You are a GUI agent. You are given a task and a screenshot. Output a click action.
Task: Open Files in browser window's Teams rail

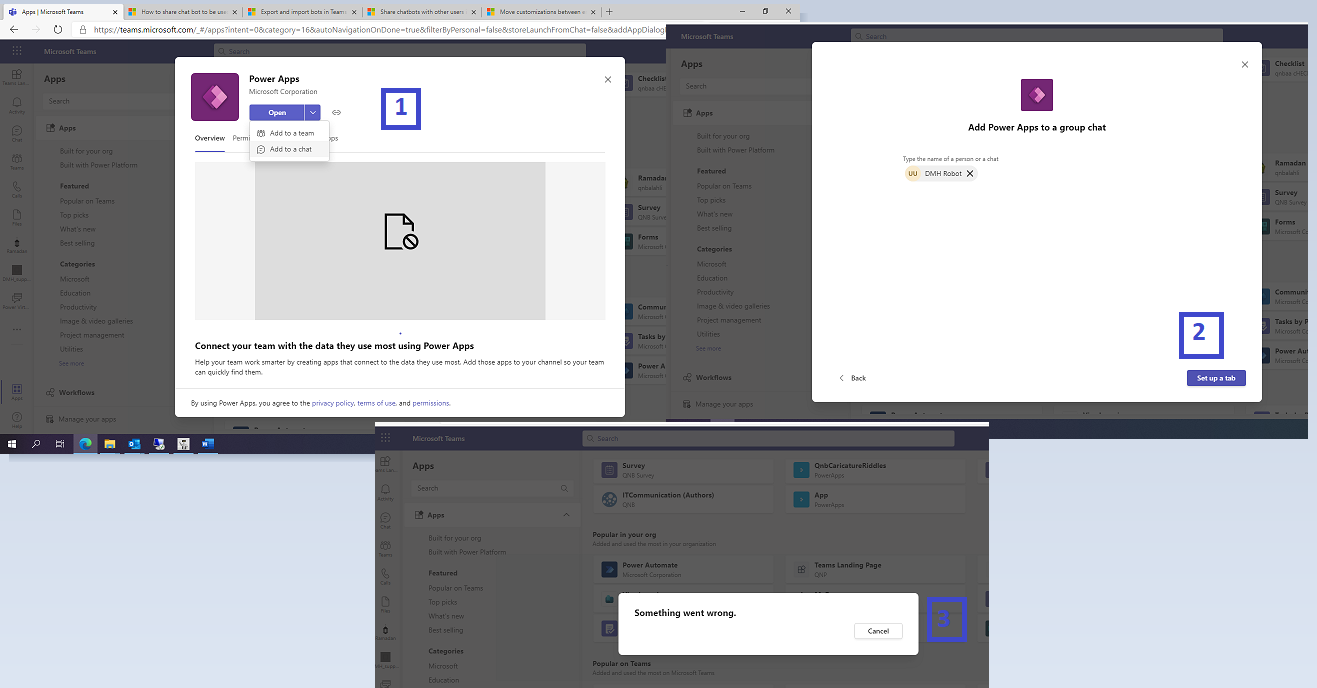click(17, 219)
